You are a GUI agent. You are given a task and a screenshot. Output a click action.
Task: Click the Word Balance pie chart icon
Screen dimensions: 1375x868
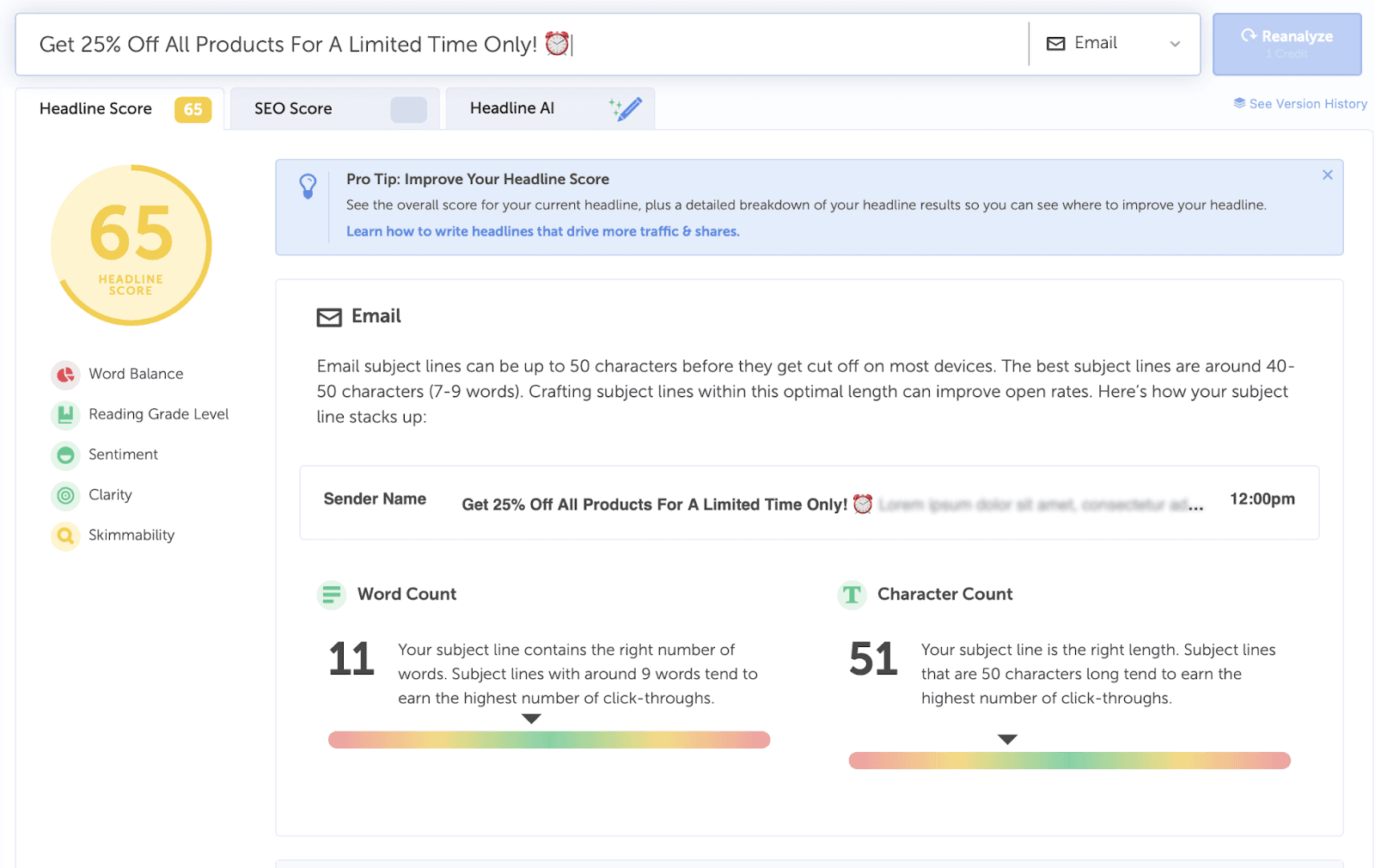point(65,375)
